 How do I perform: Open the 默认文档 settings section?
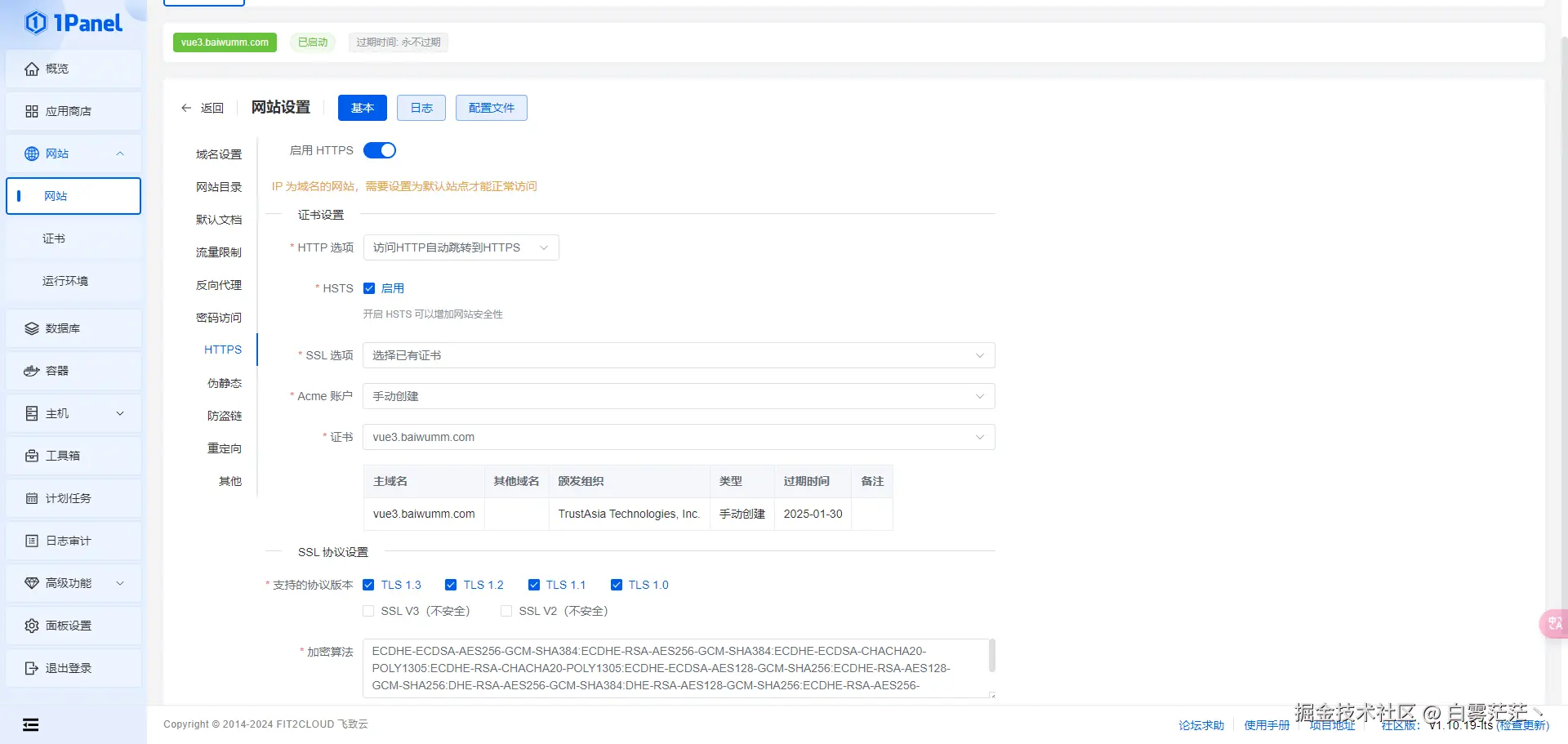[x=219, y=220]
